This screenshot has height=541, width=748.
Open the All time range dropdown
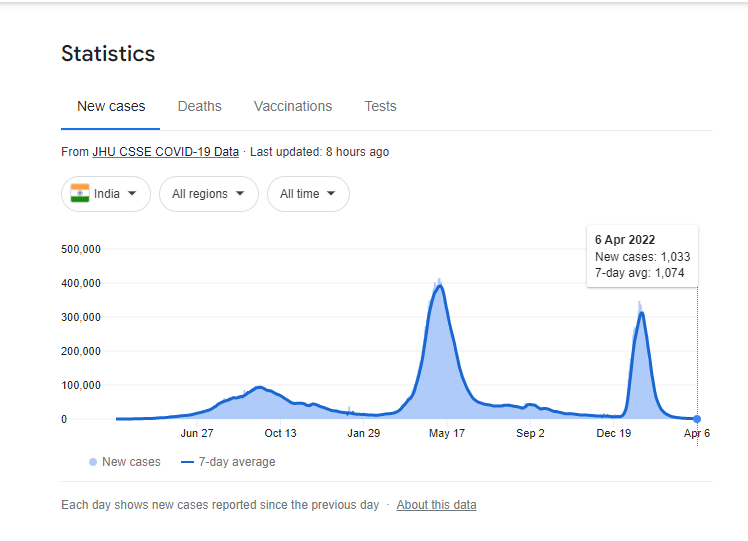point(308,194)
